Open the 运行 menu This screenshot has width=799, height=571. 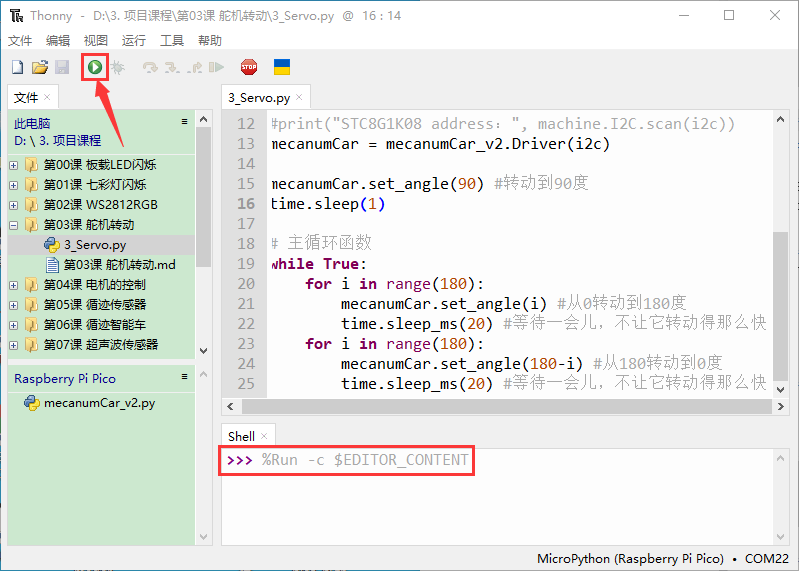point(134,41)
